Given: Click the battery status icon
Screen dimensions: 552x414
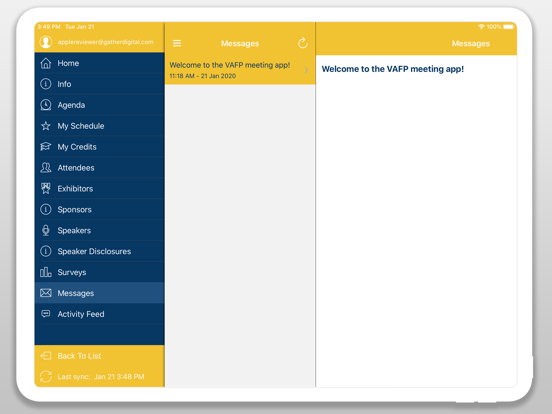Looking at the screenshot, I should 508,27.
